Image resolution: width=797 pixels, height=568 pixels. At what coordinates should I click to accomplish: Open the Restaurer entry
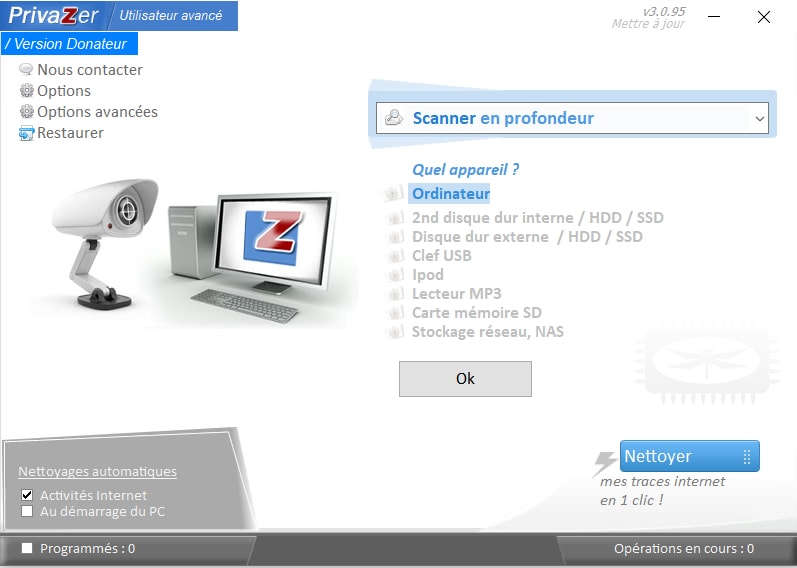pyautogui.click(x=71, y=133)
